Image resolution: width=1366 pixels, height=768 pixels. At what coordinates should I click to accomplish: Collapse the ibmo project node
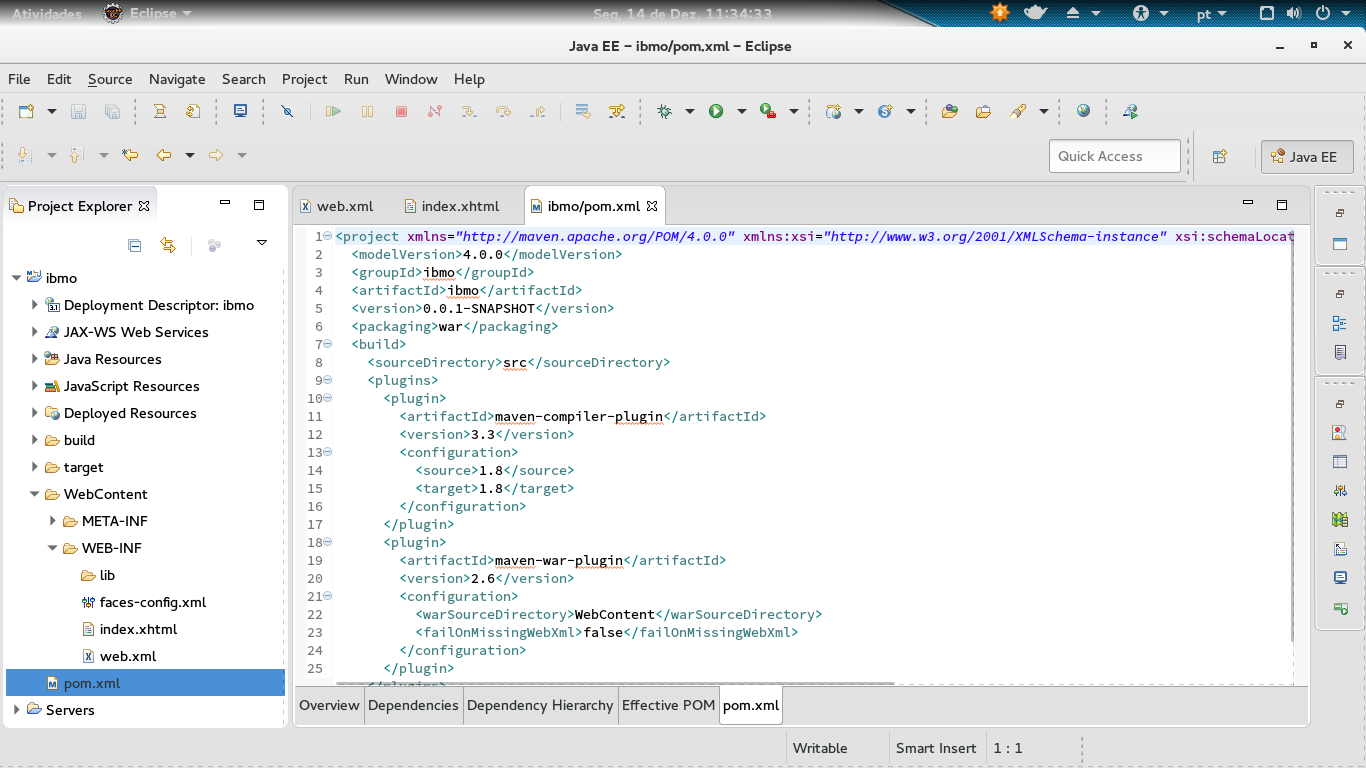(16, 278)
